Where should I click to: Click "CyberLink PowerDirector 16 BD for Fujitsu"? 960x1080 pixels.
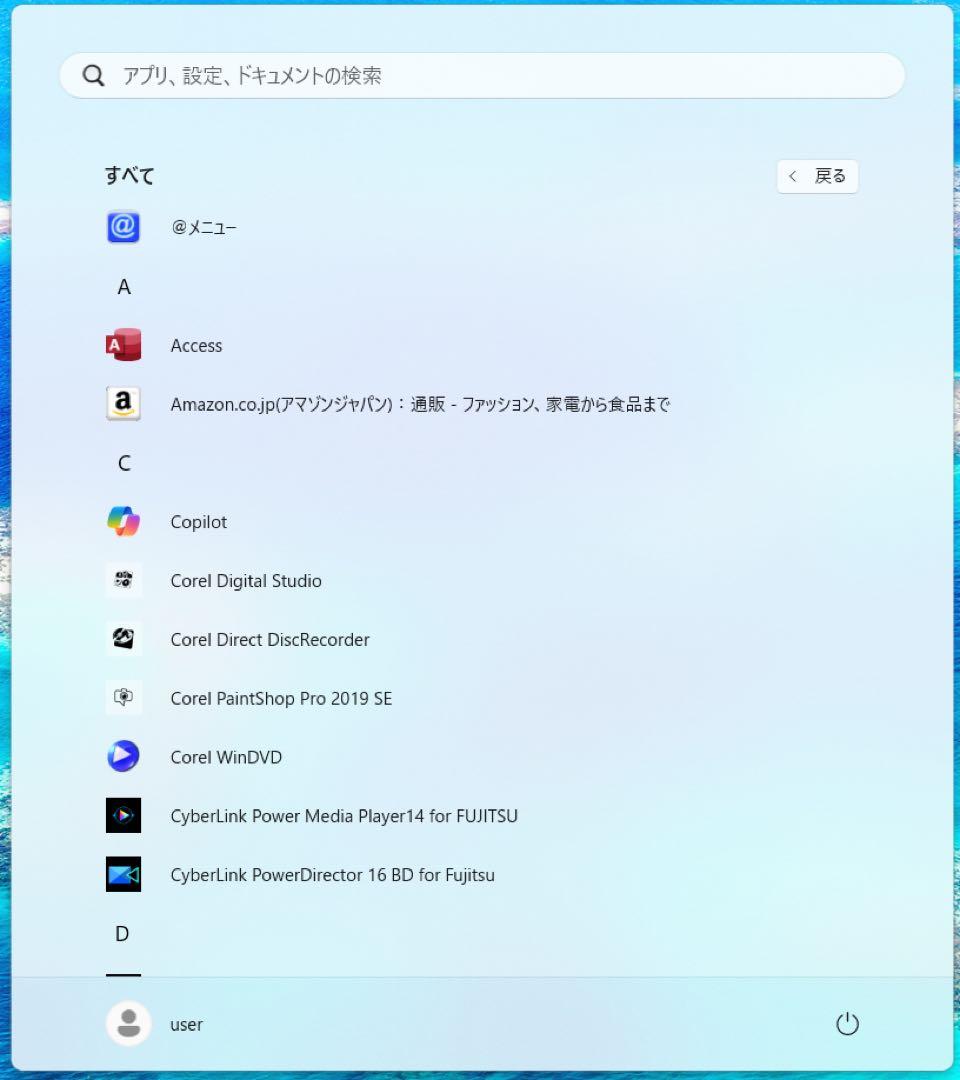(x=332, y=875)
